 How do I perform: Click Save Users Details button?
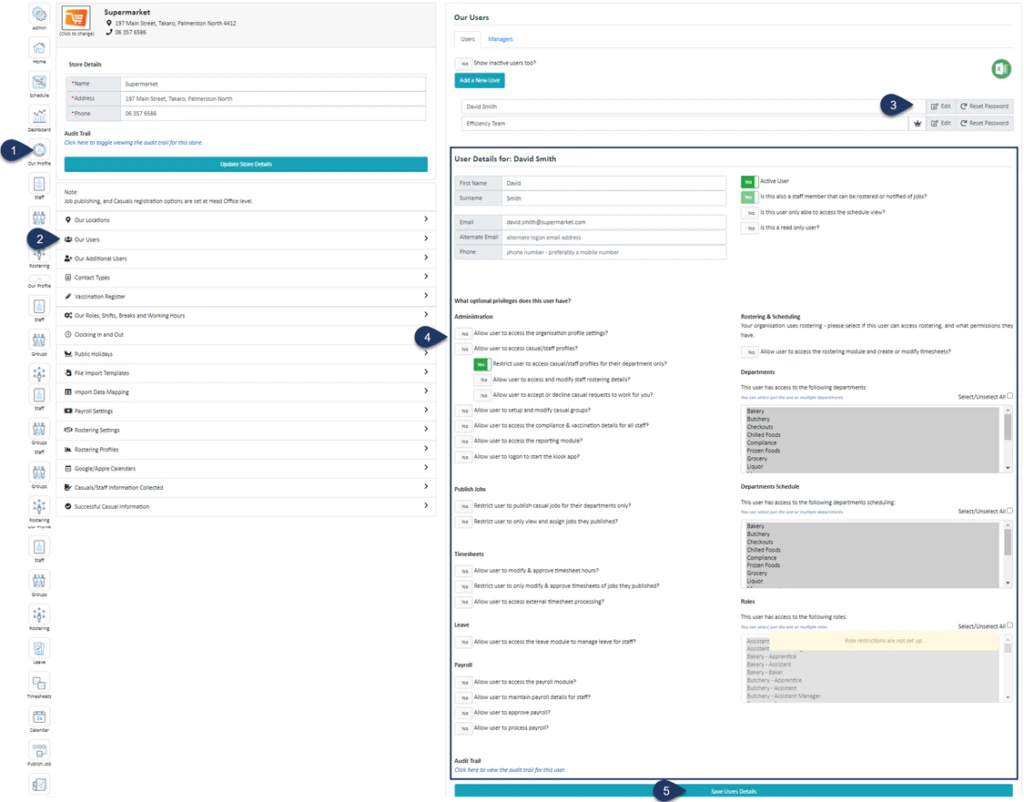(733, 791)
